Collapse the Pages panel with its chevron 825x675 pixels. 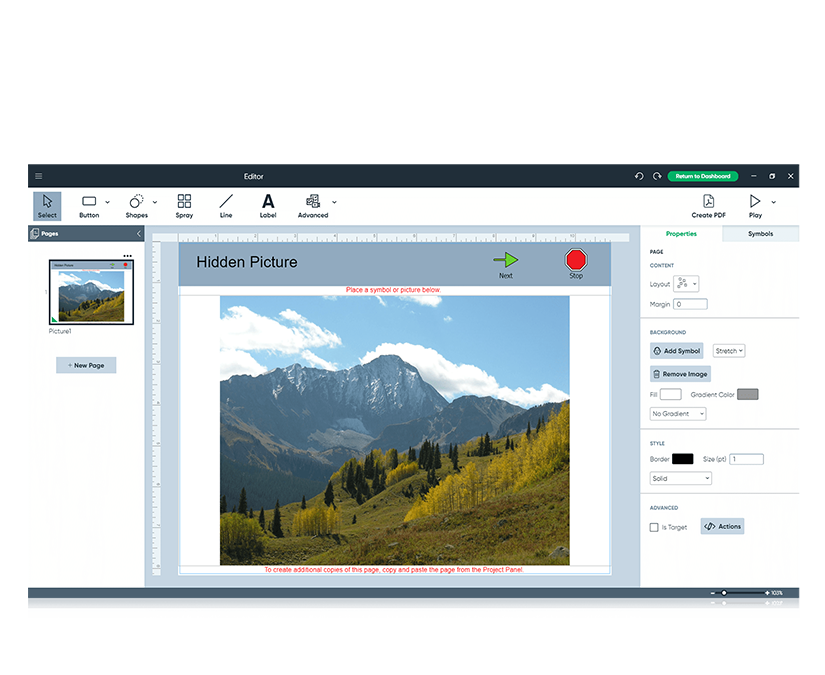(x=139, y=233)
